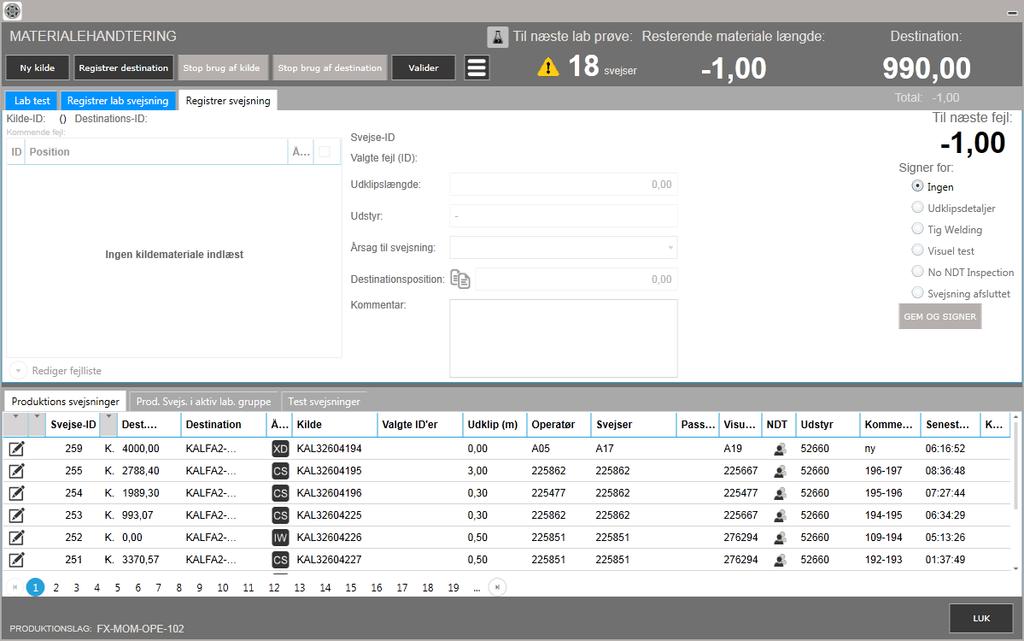
Task: Sort by the Udklip (m) column header
Action: 492,424
